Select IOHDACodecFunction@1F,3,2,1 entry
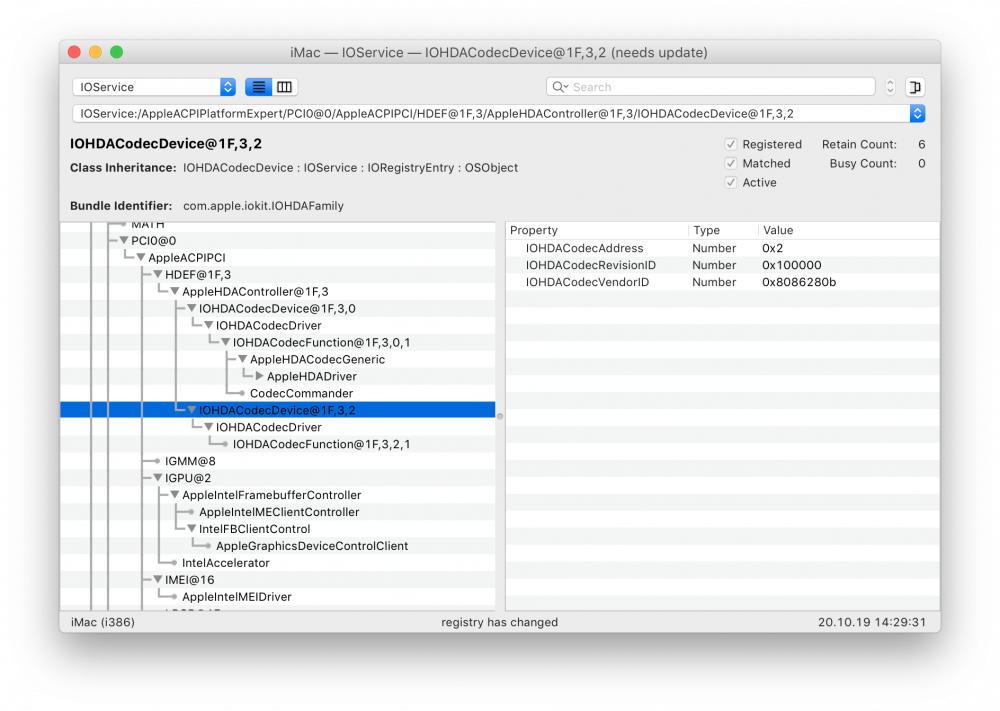 [x=321, y=444]
